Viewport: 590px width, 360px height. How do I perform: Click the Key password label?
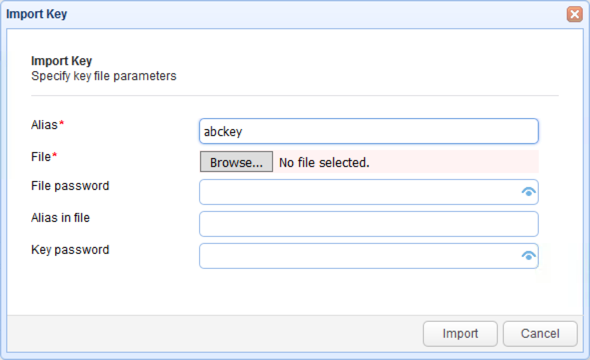(70, 250)
